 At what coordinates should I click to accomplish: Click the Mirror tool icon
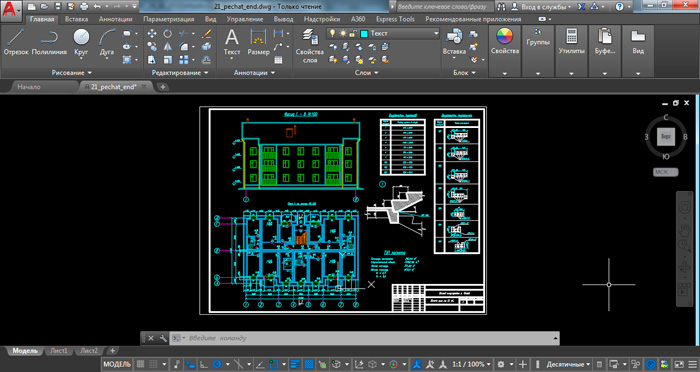(x=167, y=46)
